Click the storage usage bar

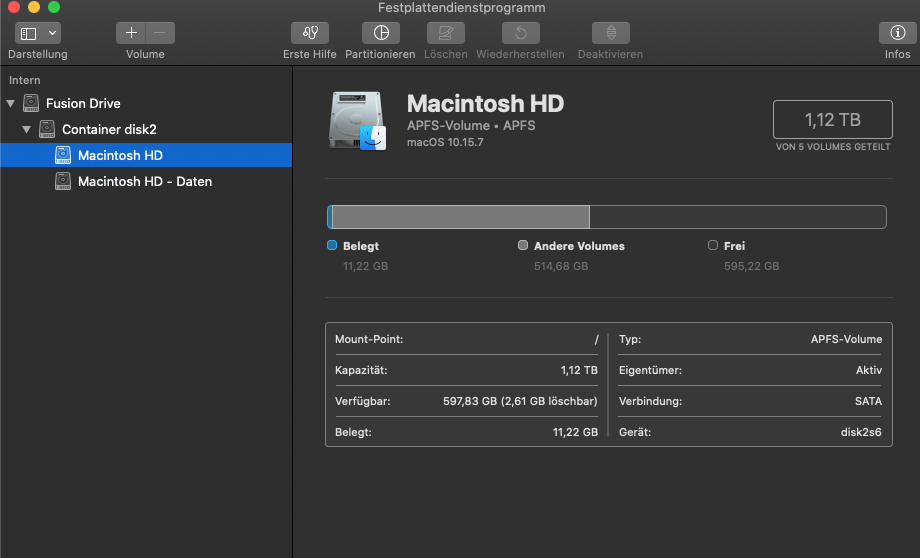coord(606,217)
